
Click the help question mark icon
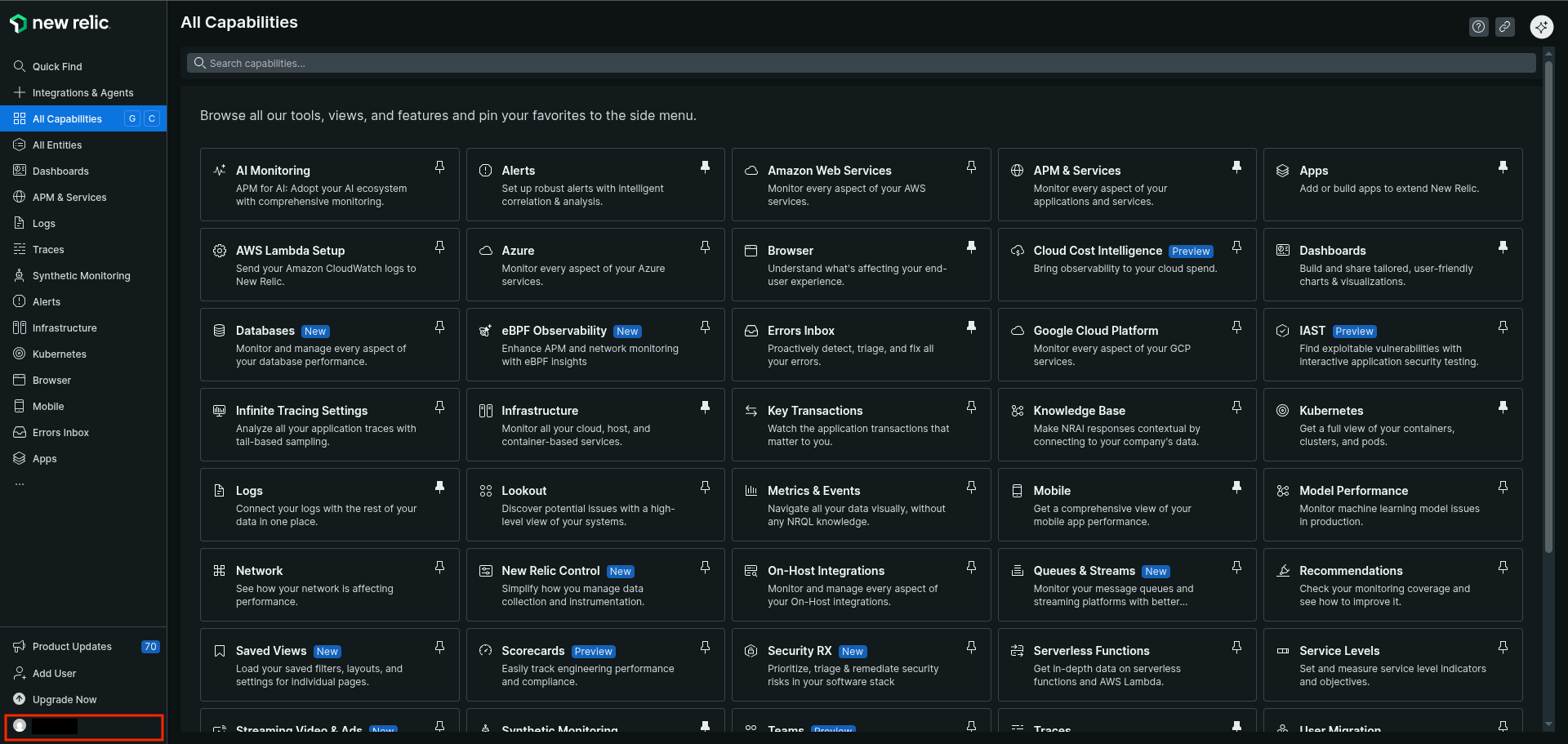1478,27
